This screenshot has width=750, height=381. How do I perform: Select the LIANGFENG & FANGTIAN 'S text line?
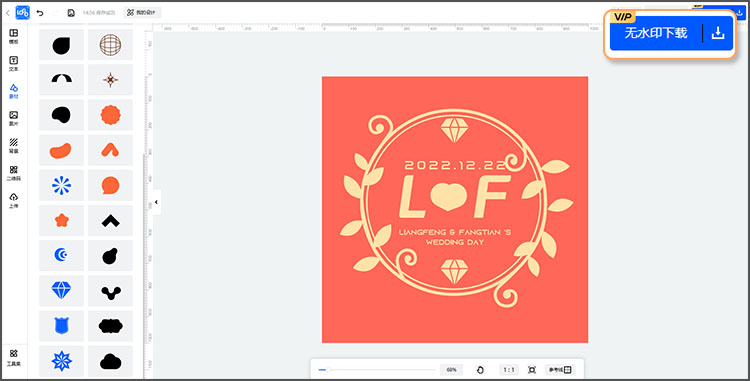[x=455, y=232]
